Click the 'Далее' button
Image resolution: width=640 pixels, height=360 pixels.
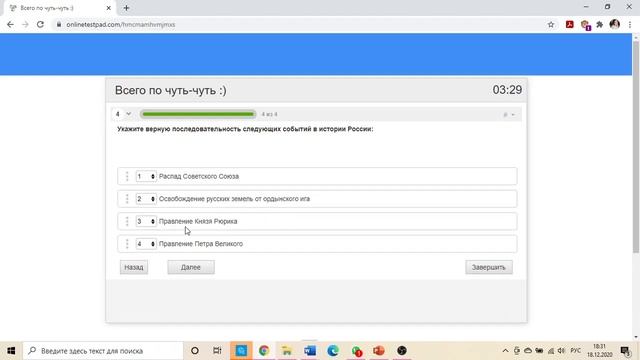coord(191,267)
